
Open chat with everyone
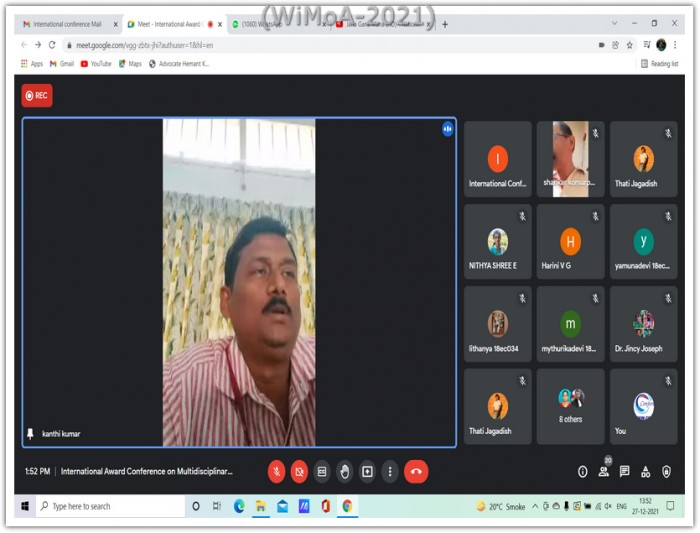coord(625,471)
